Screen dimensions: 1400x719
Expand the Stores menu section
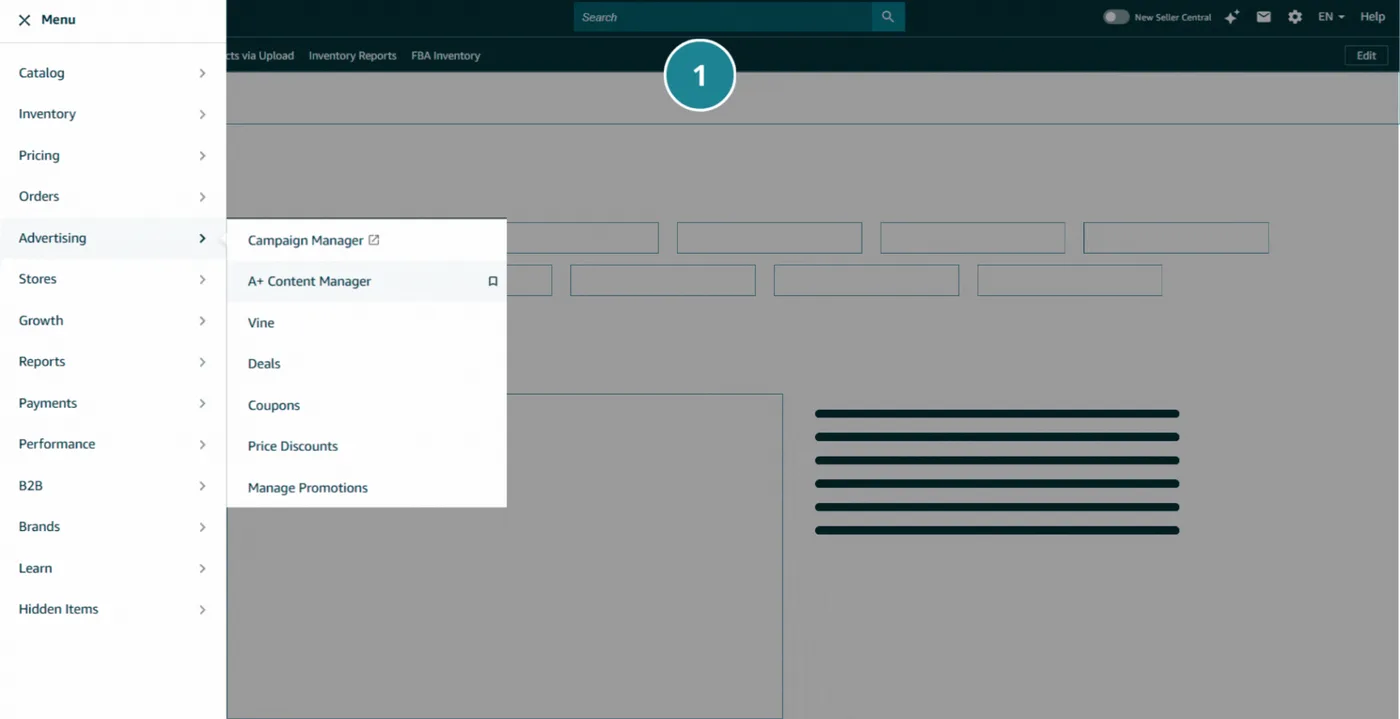point(113,279)
